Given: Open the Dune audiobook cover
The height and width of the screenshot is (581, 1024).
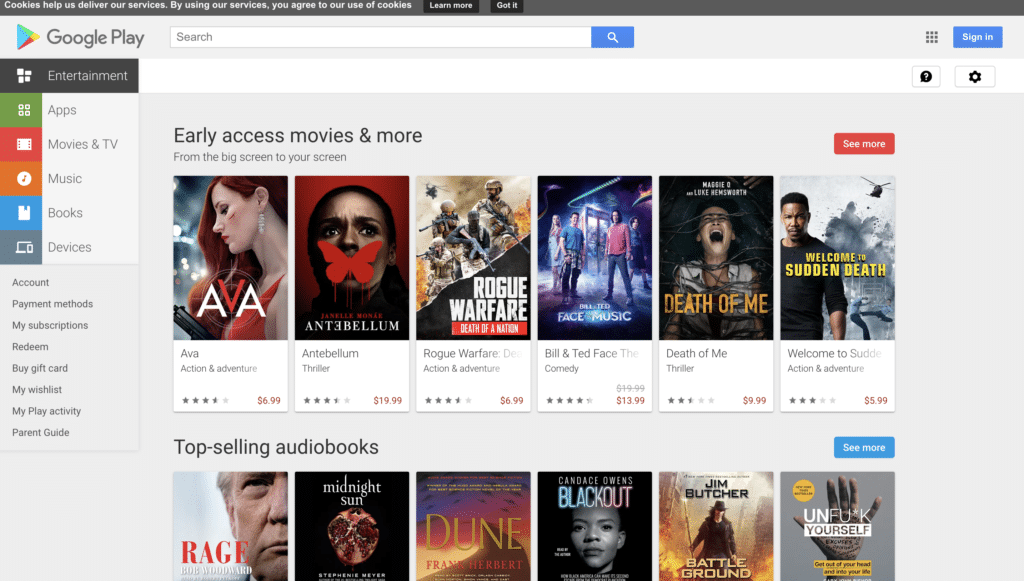Looking at the screenshot, I should pyautogui.click(x=473, y=526).
